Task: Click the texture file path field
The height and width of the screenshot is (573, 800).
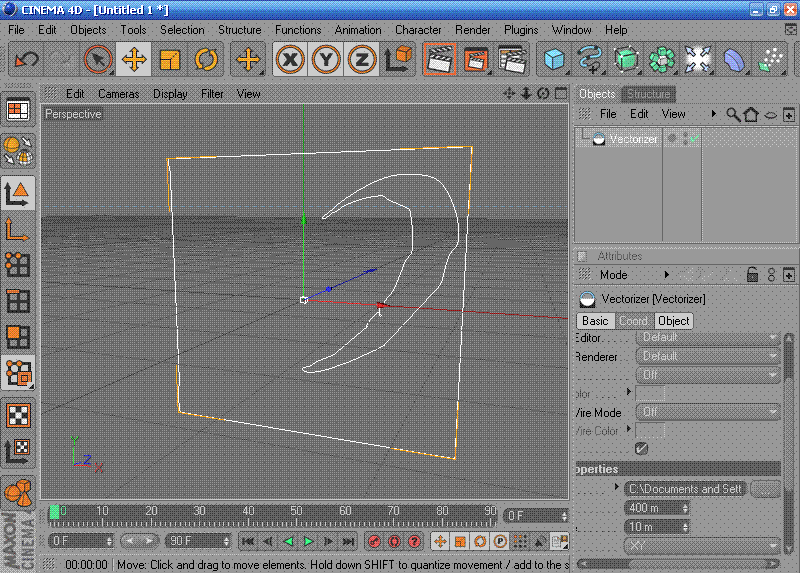Action: [685, 489]
